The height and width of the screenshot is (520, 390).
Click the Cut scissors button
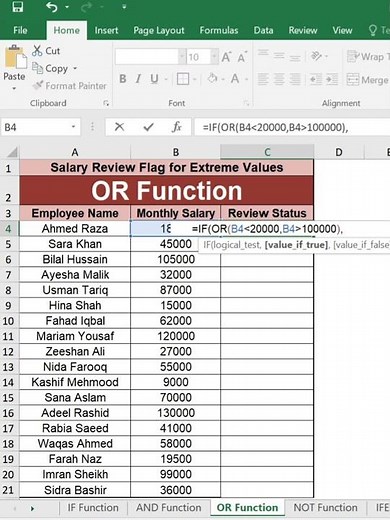click(46, 51)
